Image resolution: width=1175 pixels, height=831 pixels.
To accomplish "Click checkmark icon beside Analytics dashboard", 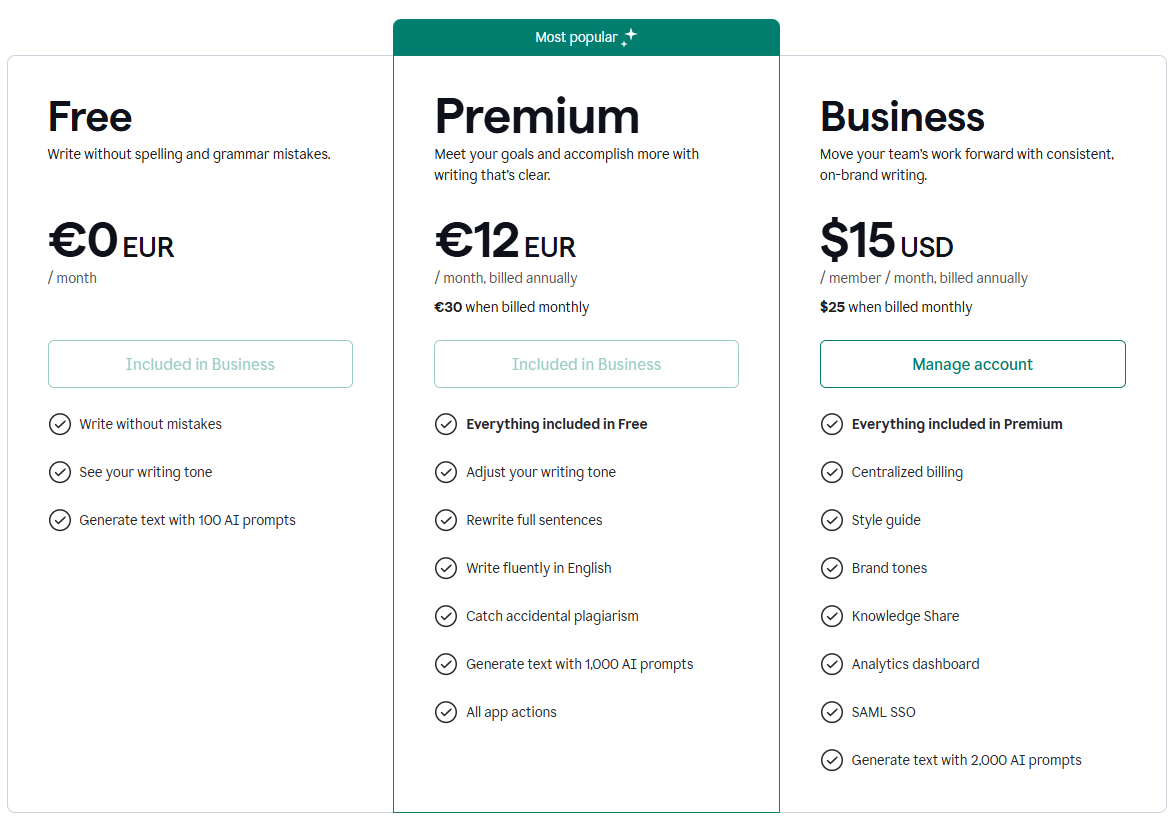I will 832,664.
